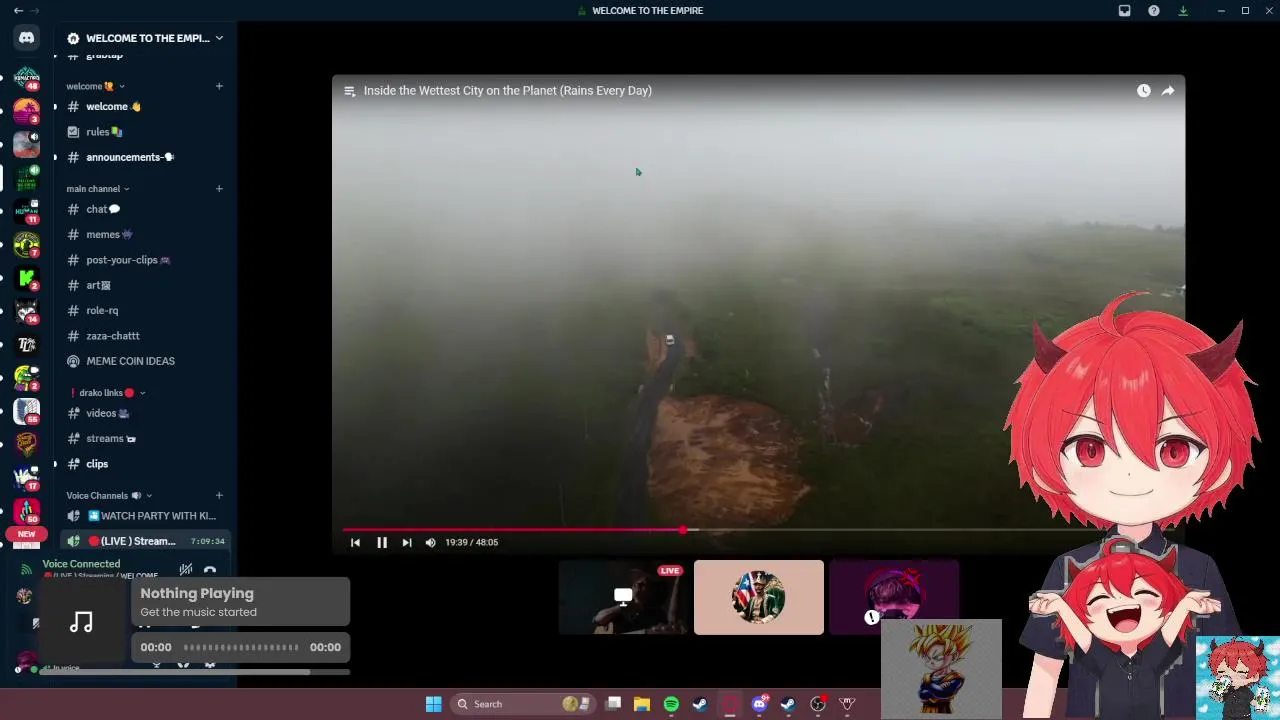The height and width of the screenshot is (720, 1280).
Task: Disconnect from voice with the hang-up icon
Action: (210, 571)
